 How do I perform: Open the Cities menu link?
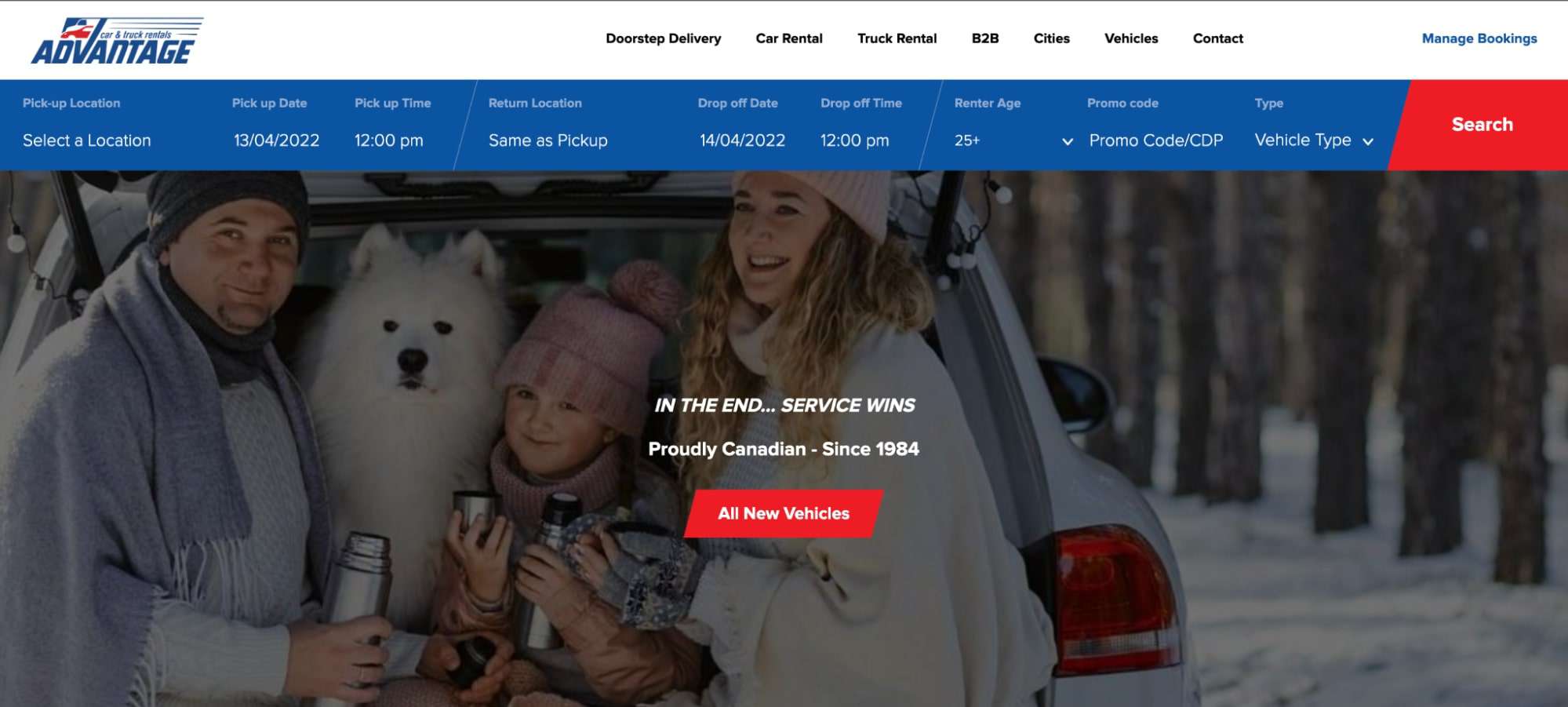(1051, 38)
